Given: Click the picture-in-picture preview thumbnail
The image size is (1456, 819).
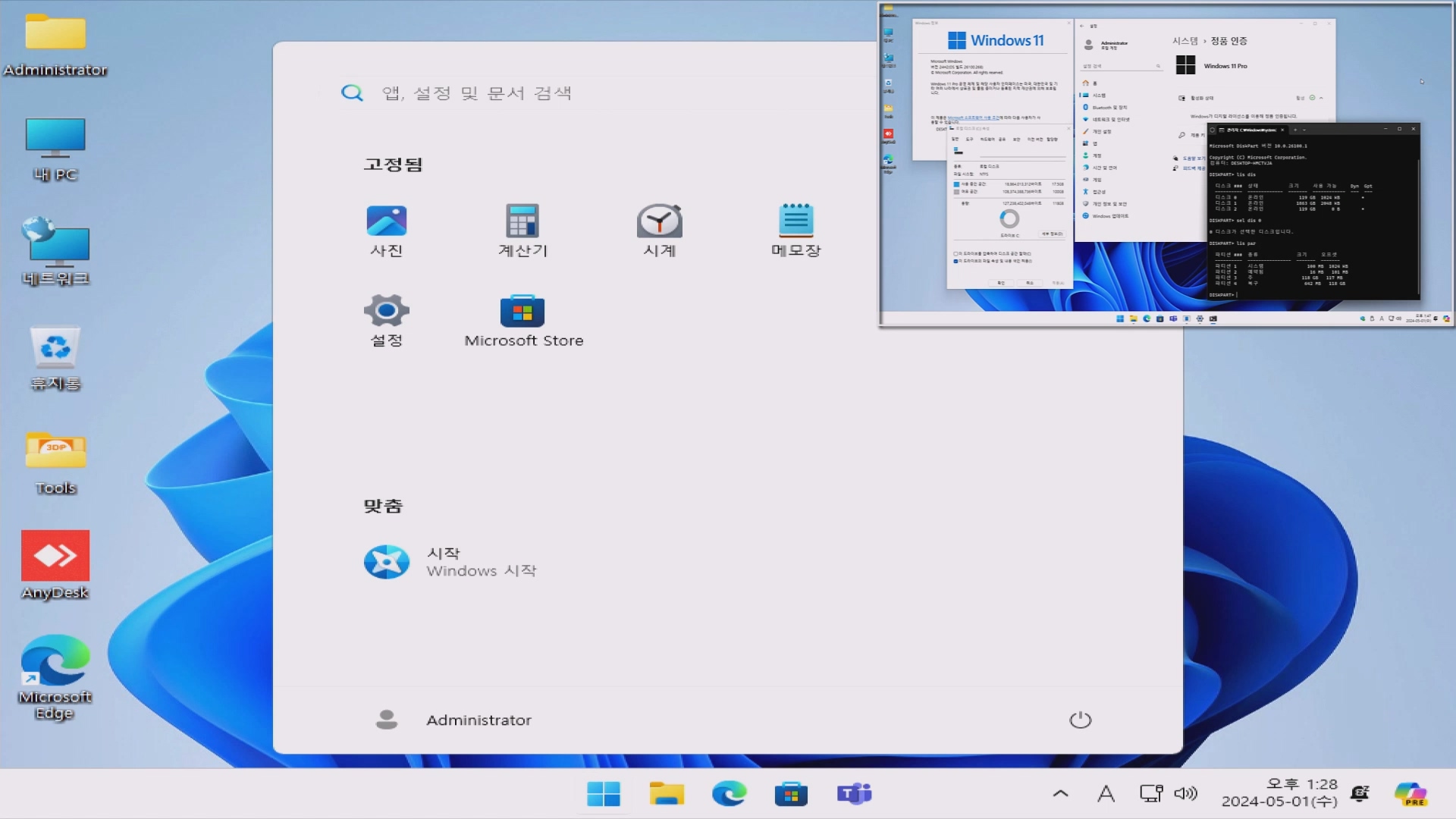Looking at the screenshot, I should 1166,165.
